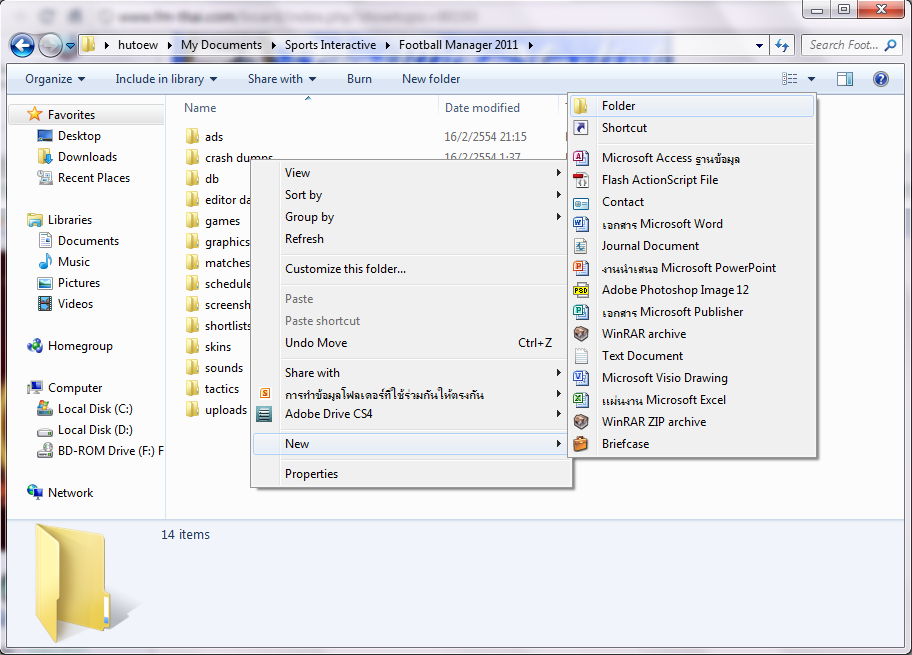
Task: Click My Documents breadcrumb segment
Action: 221,45
